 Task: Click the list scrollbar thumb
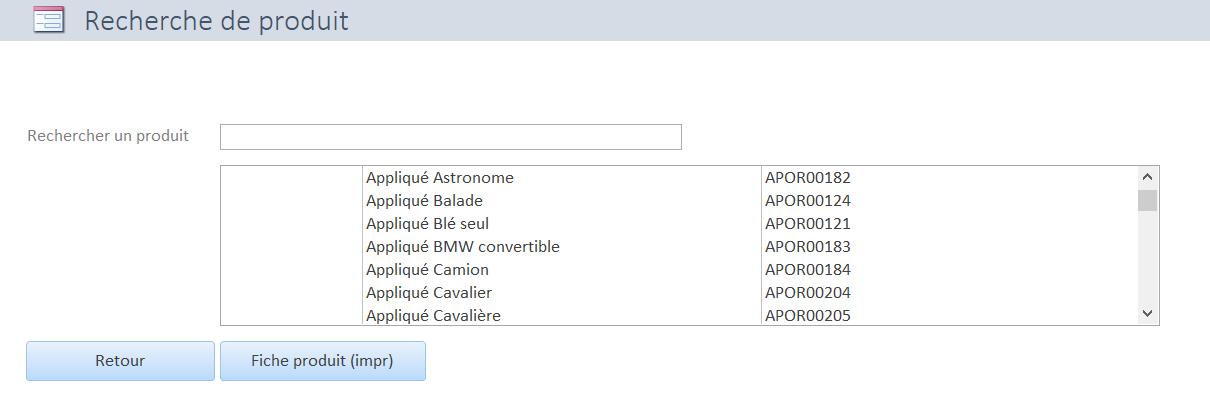[x=1147, y=200]
